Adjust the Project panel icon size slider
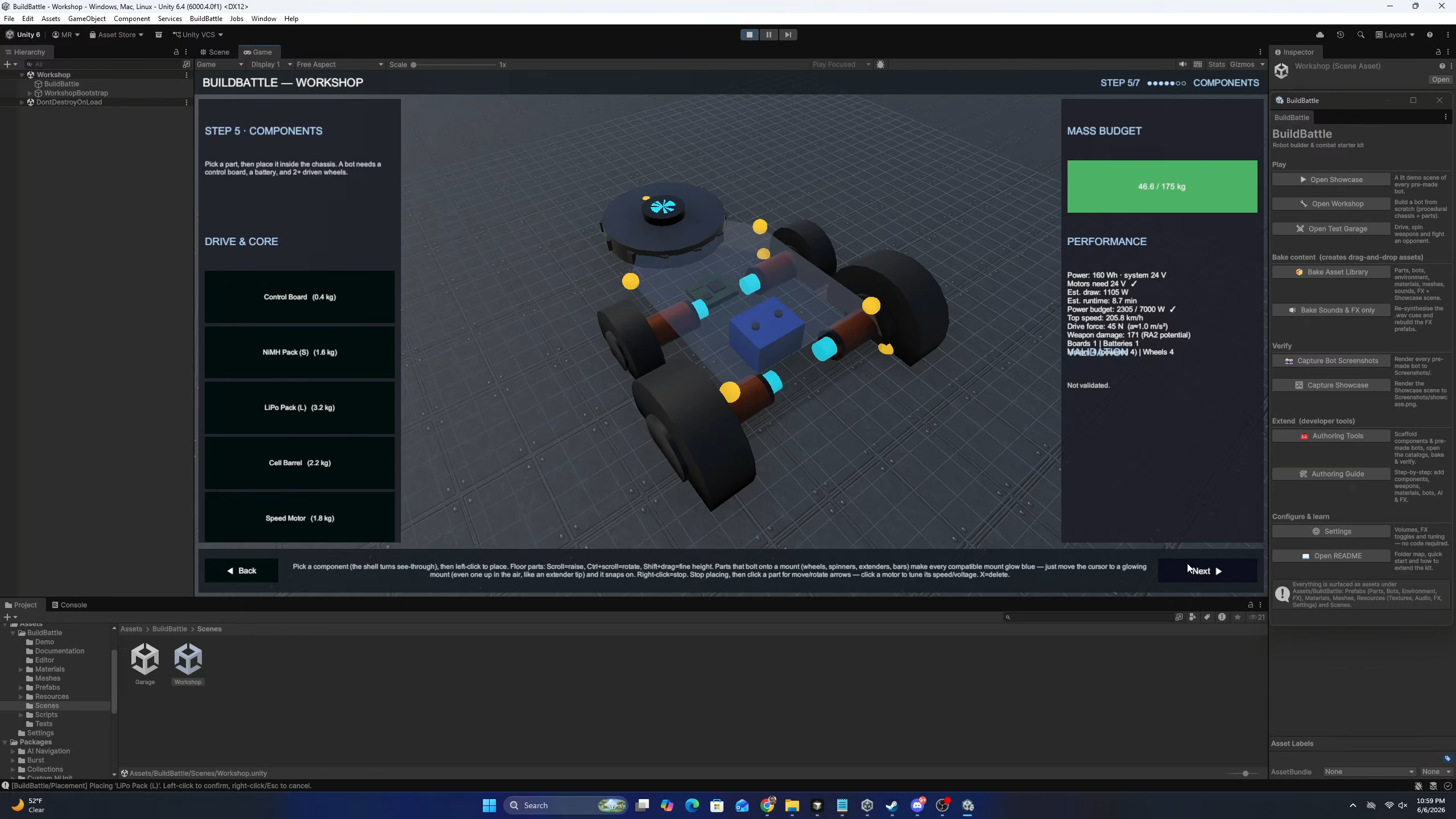The image size is (1456, 819). coord(1242,773)
